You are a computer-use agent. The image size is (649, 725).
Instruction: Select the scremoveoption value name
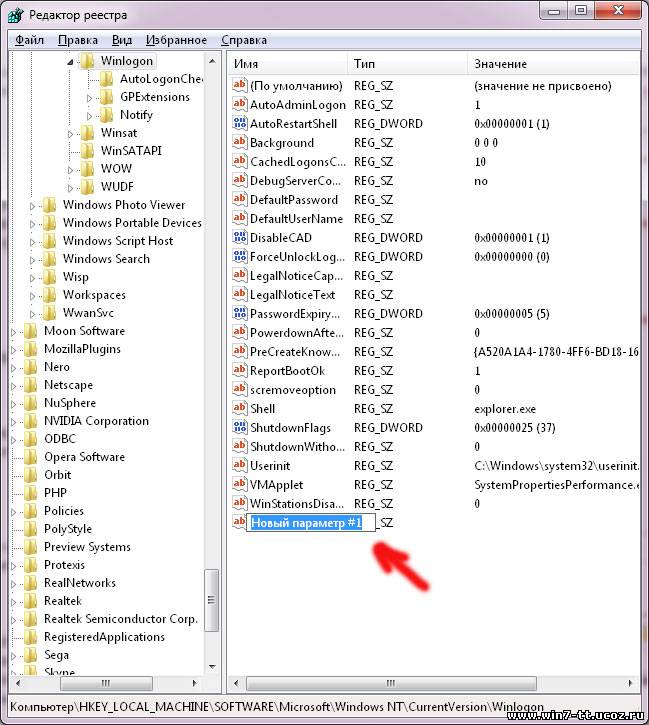click(293, 389)
